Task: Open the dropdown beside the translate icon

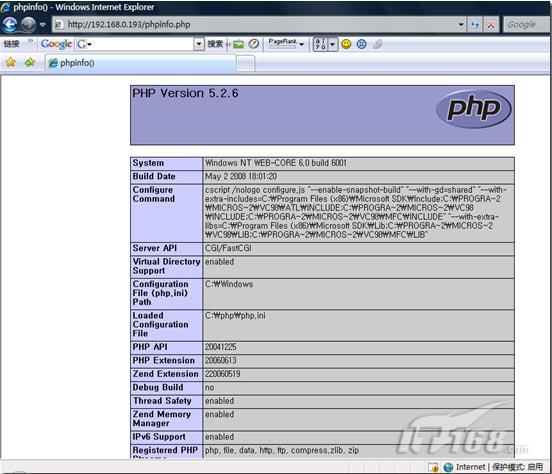Action: (333, 44)
